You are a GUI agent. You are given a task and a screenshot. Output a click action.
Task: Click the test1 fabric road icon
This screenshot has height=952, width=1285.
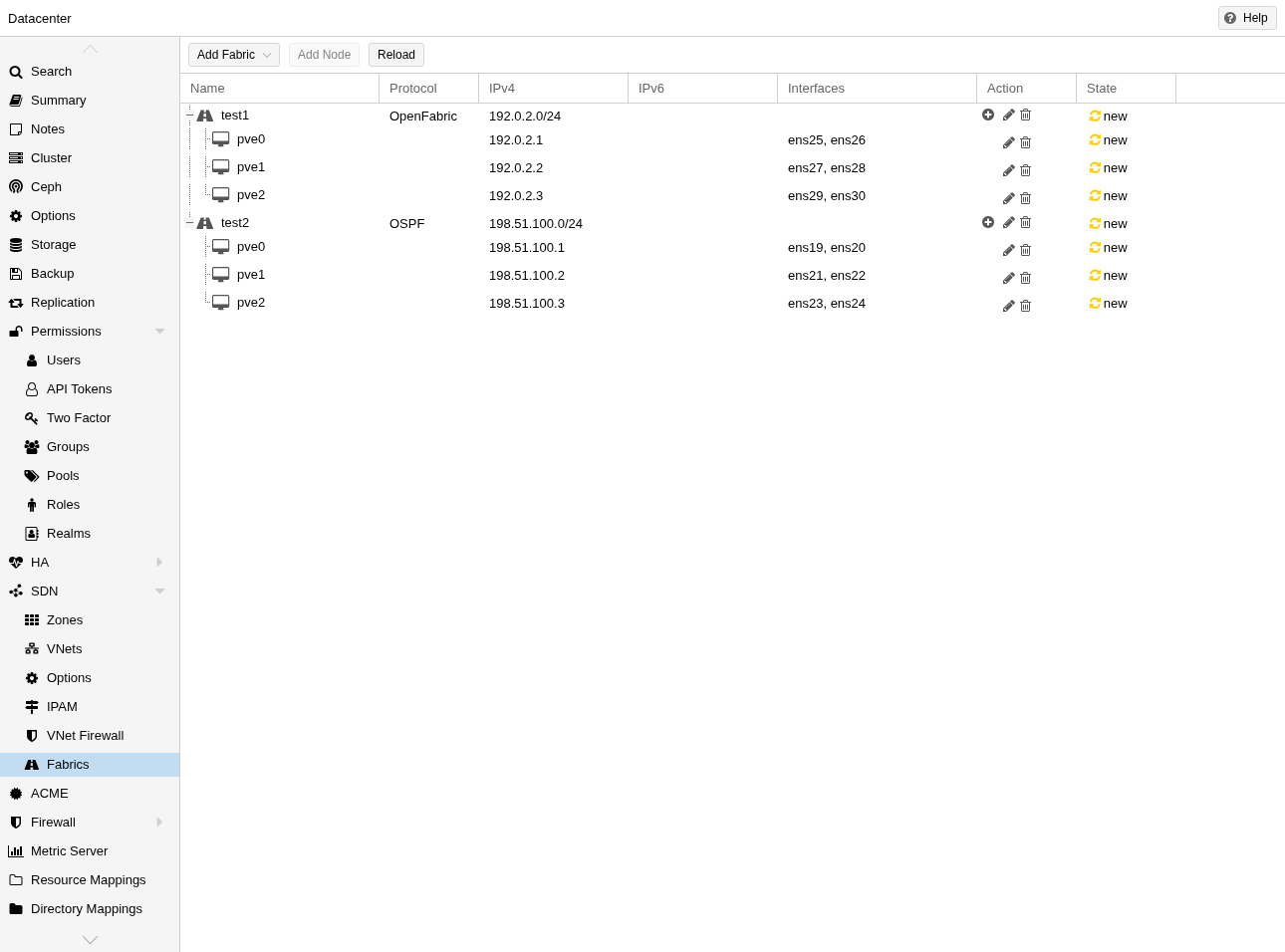[205, 116]
